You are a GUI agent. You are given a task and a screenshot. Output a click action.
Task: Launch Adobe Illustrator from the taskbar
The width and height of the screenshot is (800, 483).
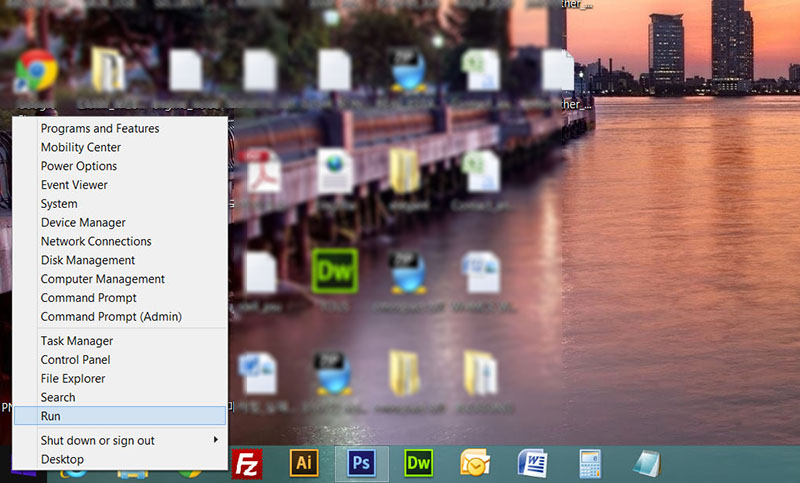click(x=304, y=463)
